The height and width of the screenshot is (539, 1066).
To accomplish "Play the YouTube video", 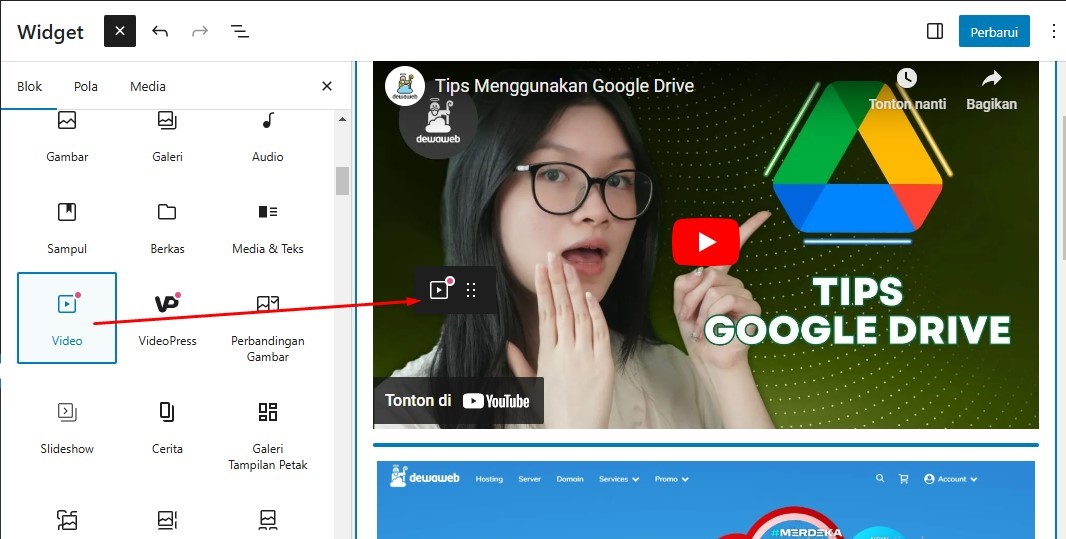I will coord(706,241).
